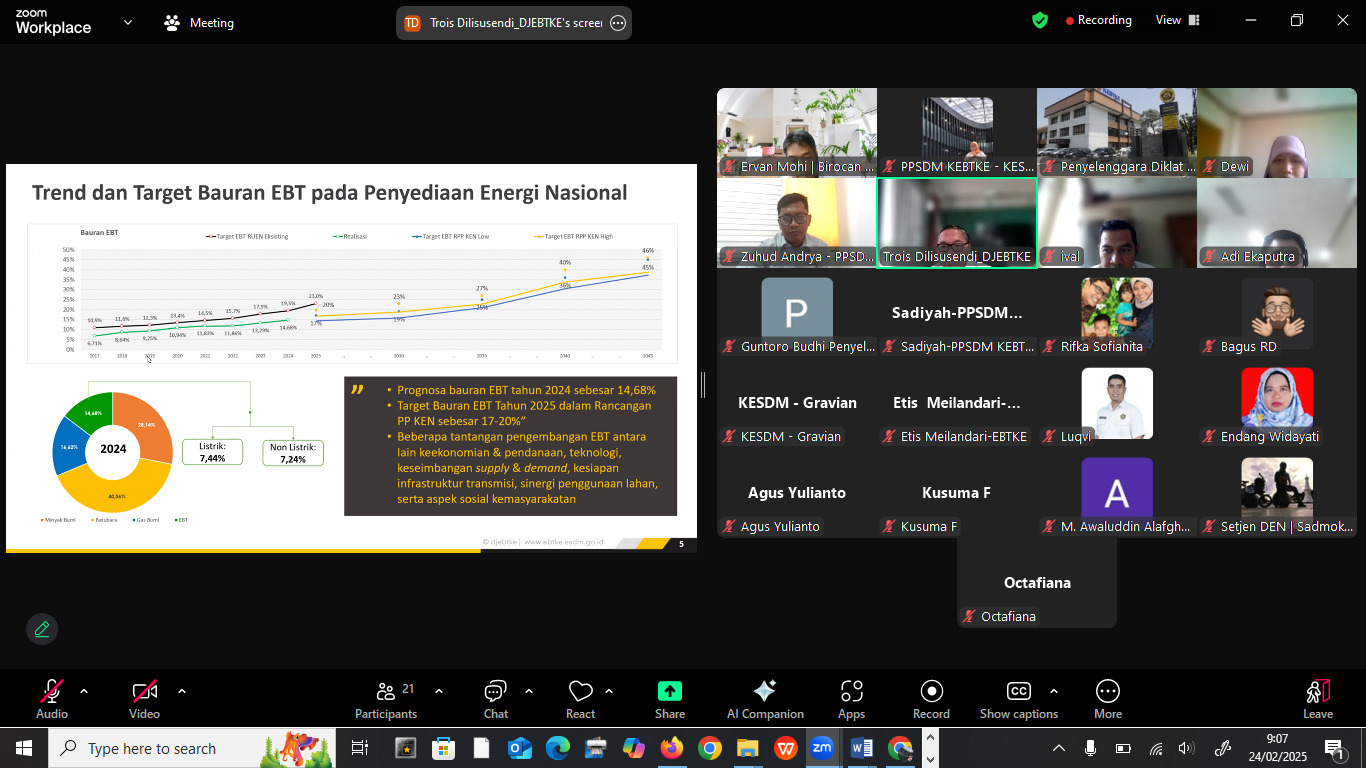The image size is (1366, 768).
Task: Start recording with Record button
Action: 931,699
